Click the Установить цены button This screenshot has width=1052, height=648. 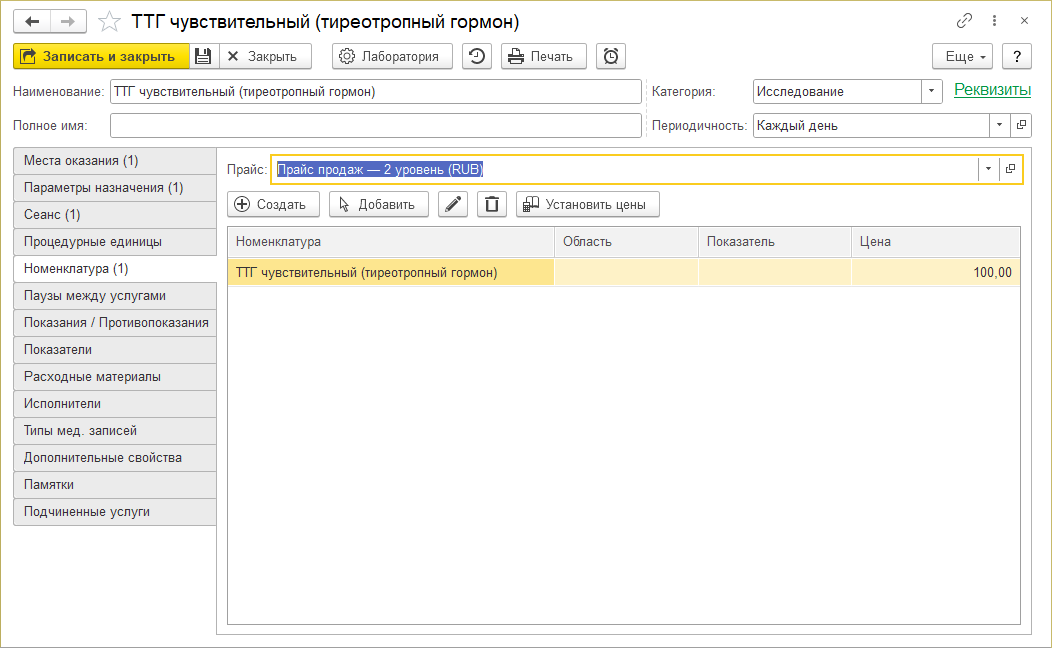click(588, 205)
